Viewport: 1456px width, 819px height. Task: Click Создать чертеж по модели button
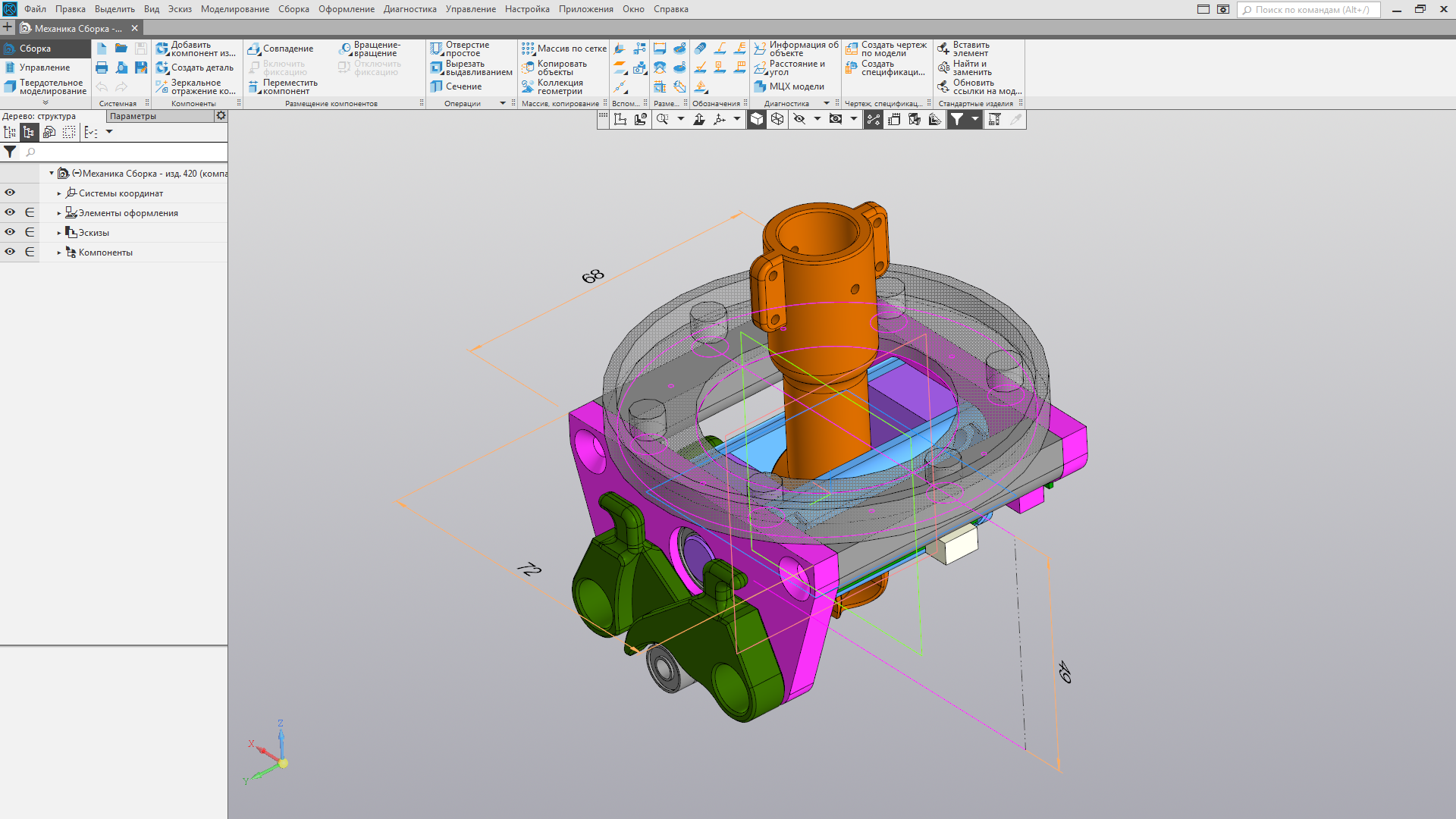pos(886,49)
